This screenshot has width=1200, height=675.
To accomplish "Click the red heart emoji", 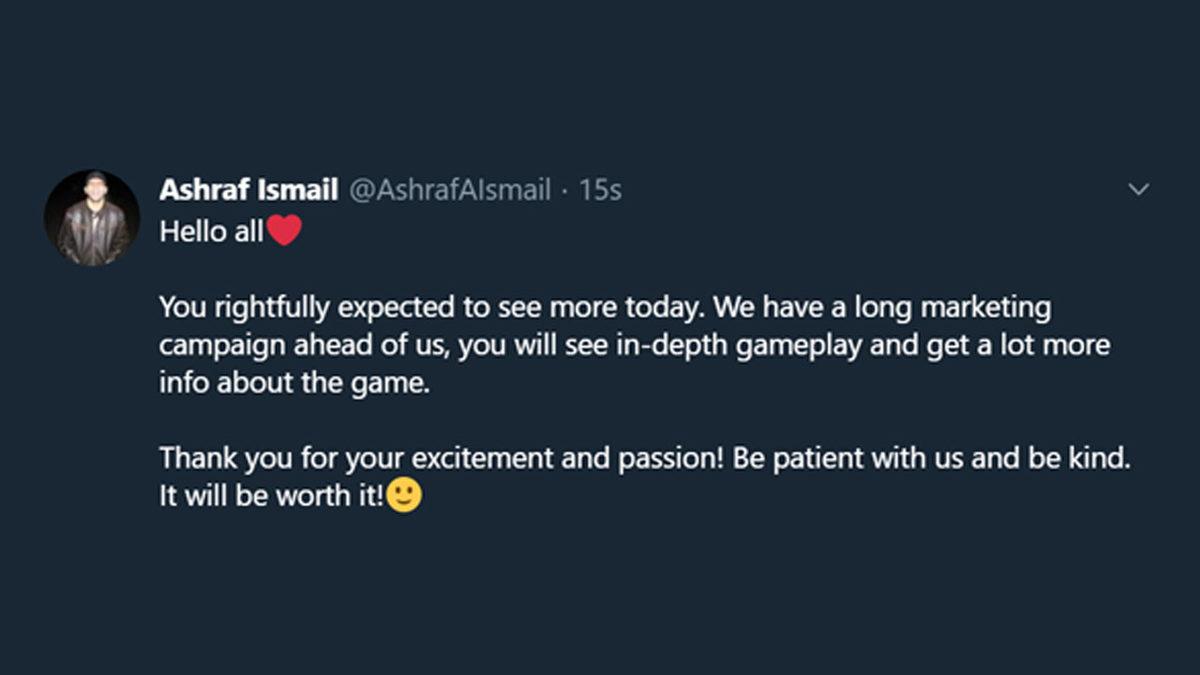I will click(284, 232).
